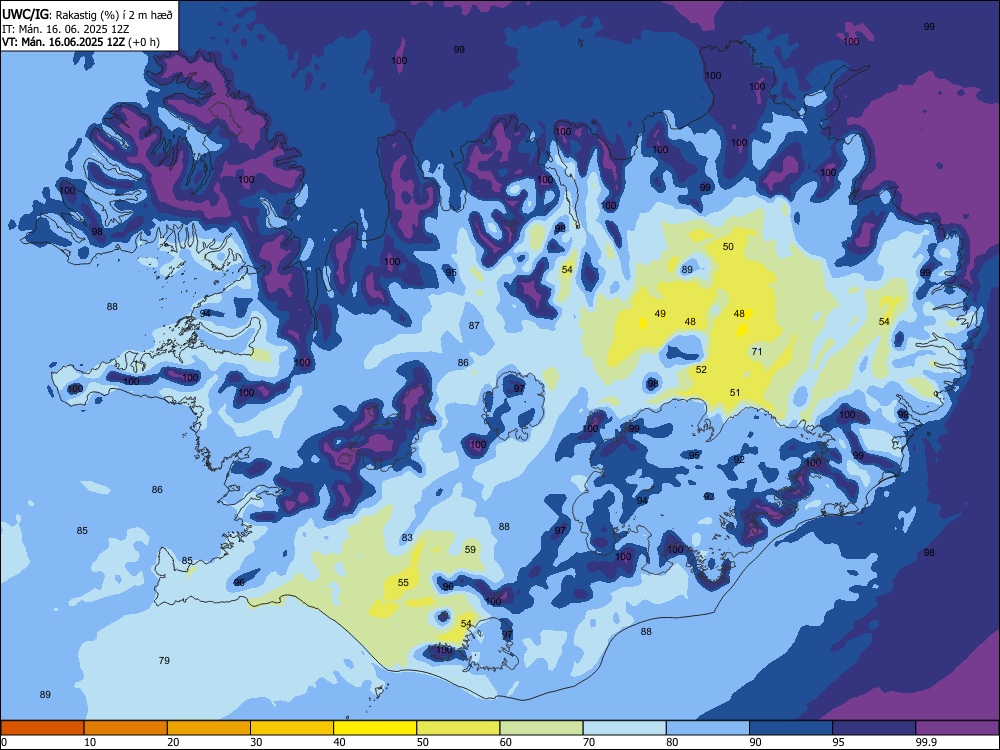Click the map value '92' on the glacier area

(739, 460)
